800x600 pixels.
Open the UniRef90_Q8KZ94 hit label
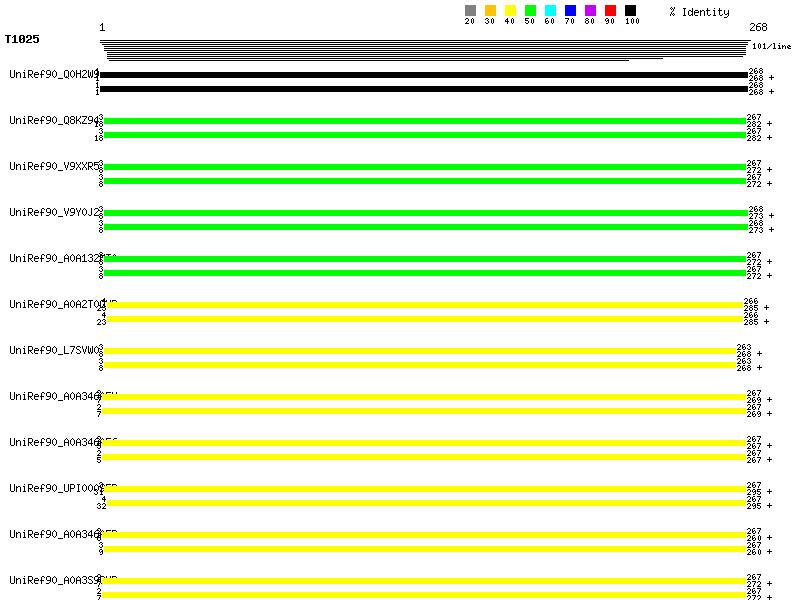[x=53, y=120]
